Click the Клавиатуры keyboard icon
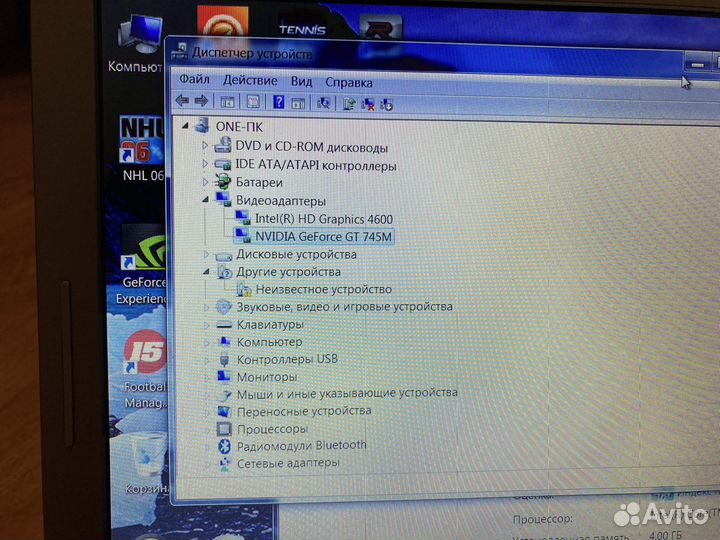Image resolution: width=720 pixels, height=540 pixels. [x=224, y=325]
